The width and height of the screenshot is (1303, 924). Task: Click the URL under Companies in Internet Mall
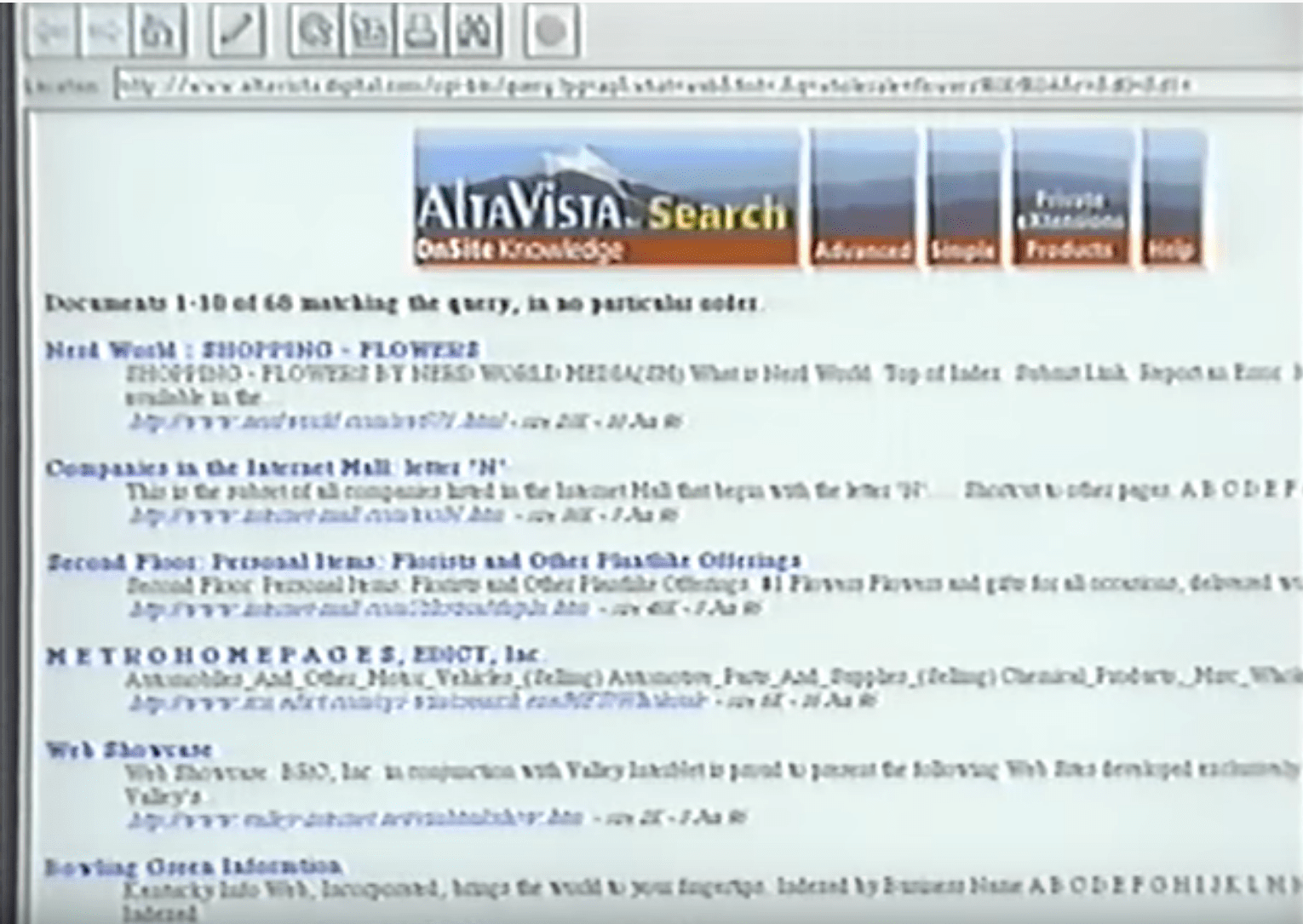(x=317, y=515)
